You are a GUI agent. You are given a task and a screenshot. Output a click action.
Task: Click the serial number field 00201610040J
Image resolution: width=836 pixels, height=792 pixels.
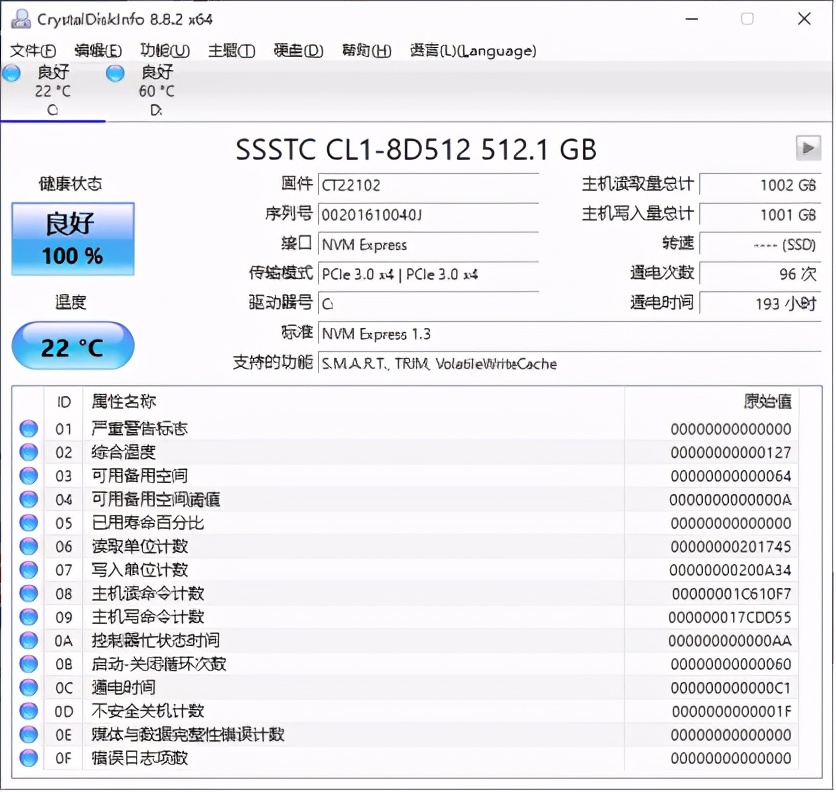(x=428, y=215)
